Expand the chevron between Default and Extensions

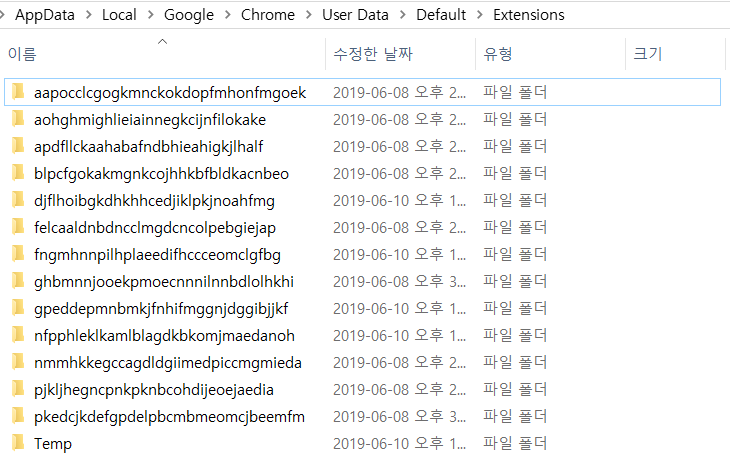point(480,15)
